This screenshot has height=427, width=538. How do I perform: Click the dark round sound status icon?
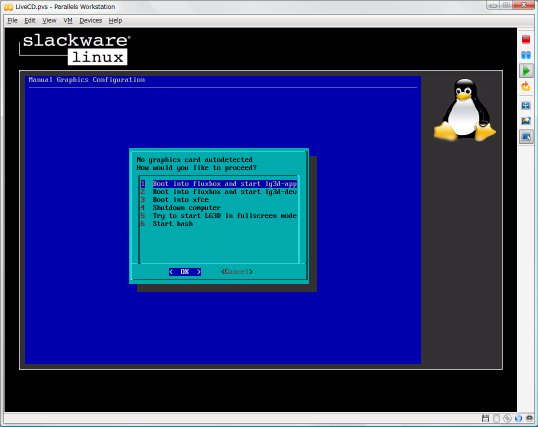[530, 418]
